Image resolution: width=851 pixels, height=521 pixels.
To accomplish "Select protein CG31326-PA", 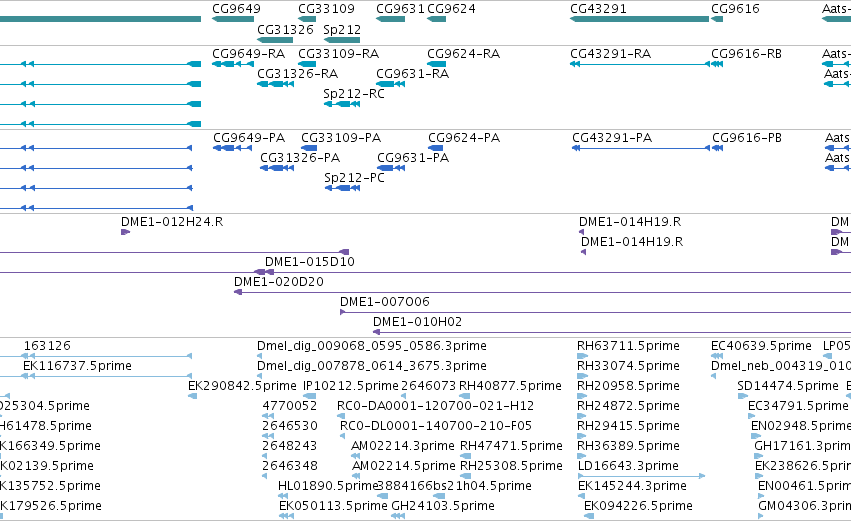I will point(300,157).
